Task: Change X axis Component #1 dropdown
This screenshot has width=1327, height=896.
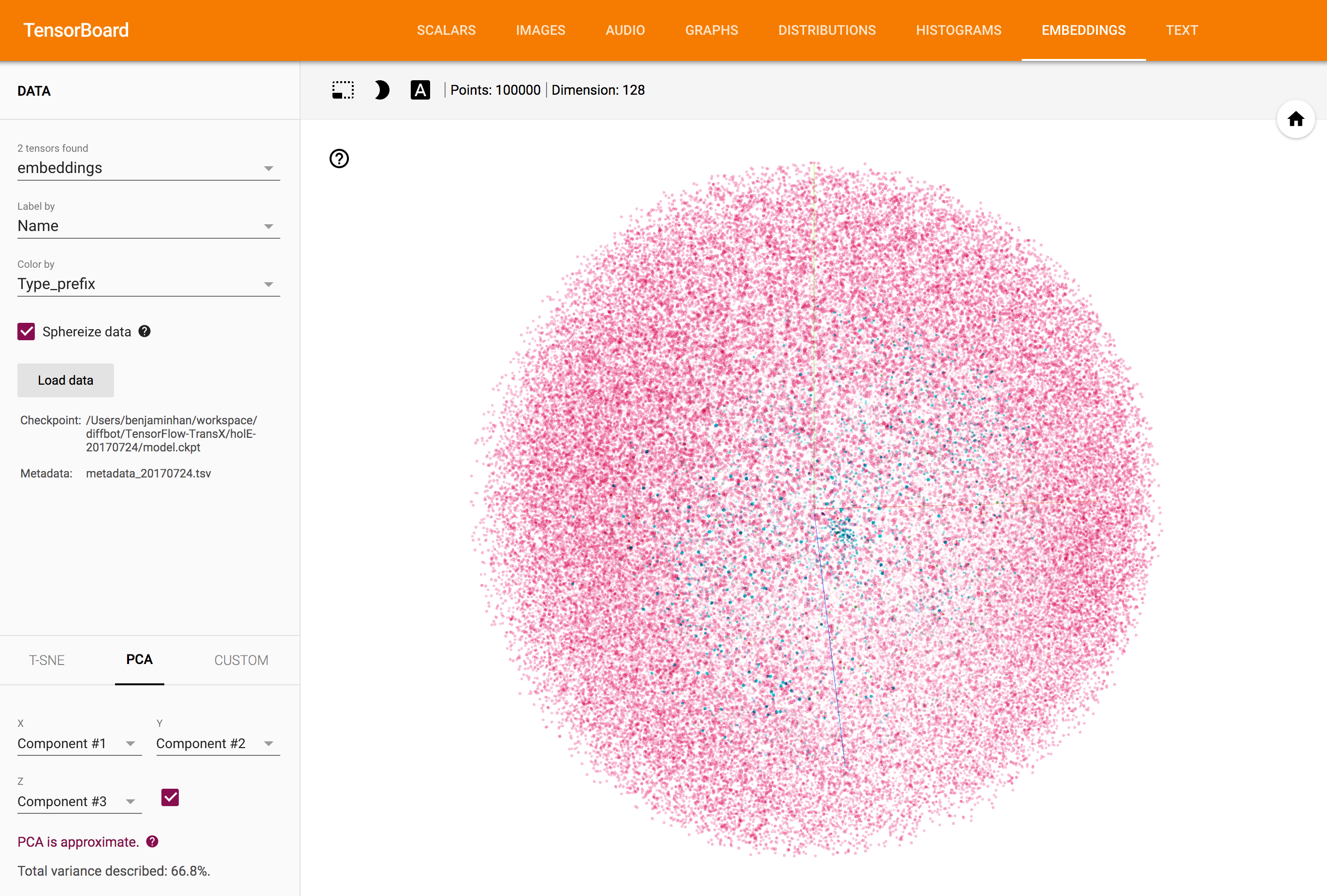Action: [79, 744]
